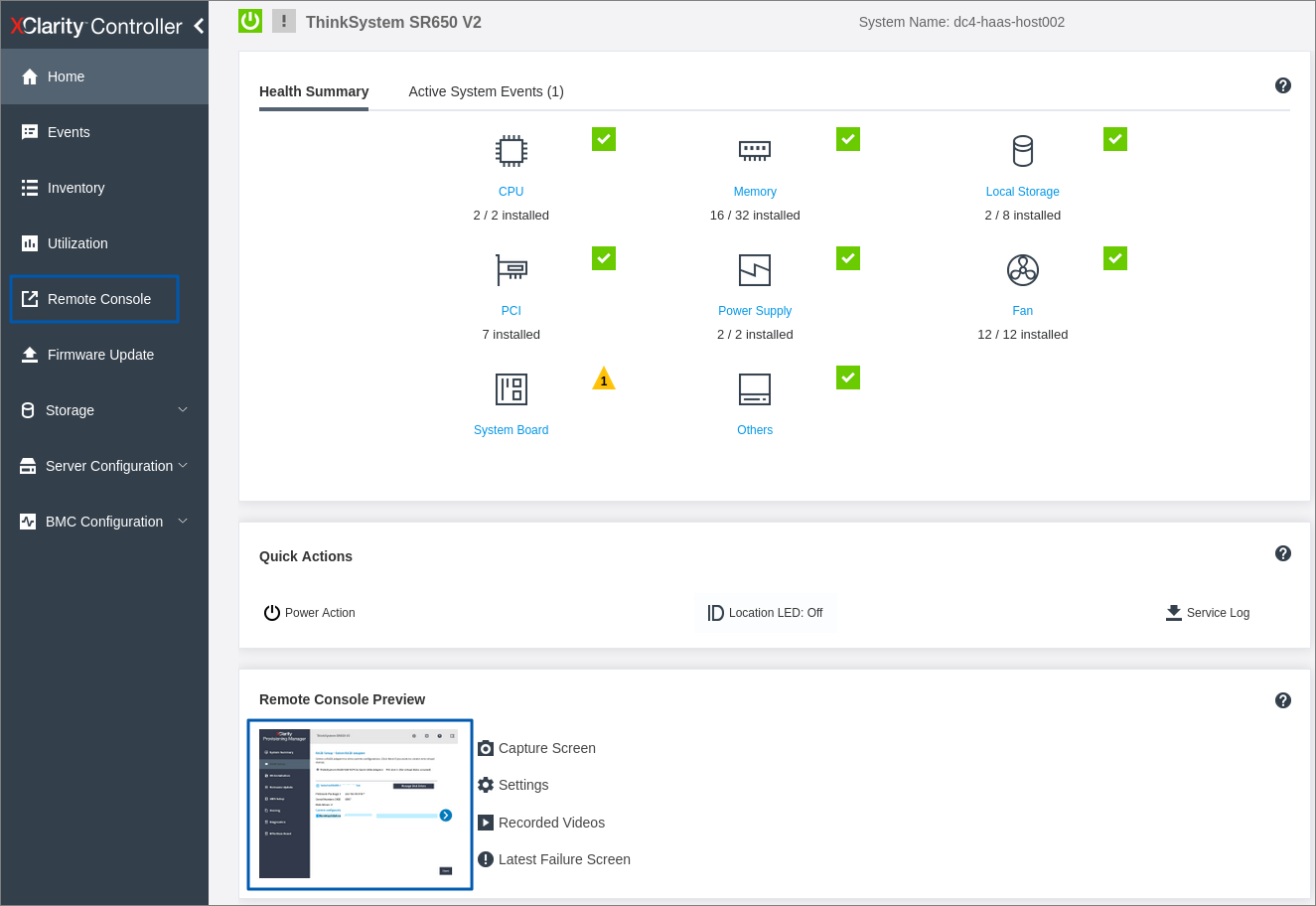Click Location LED: Off label

point(776,613)
